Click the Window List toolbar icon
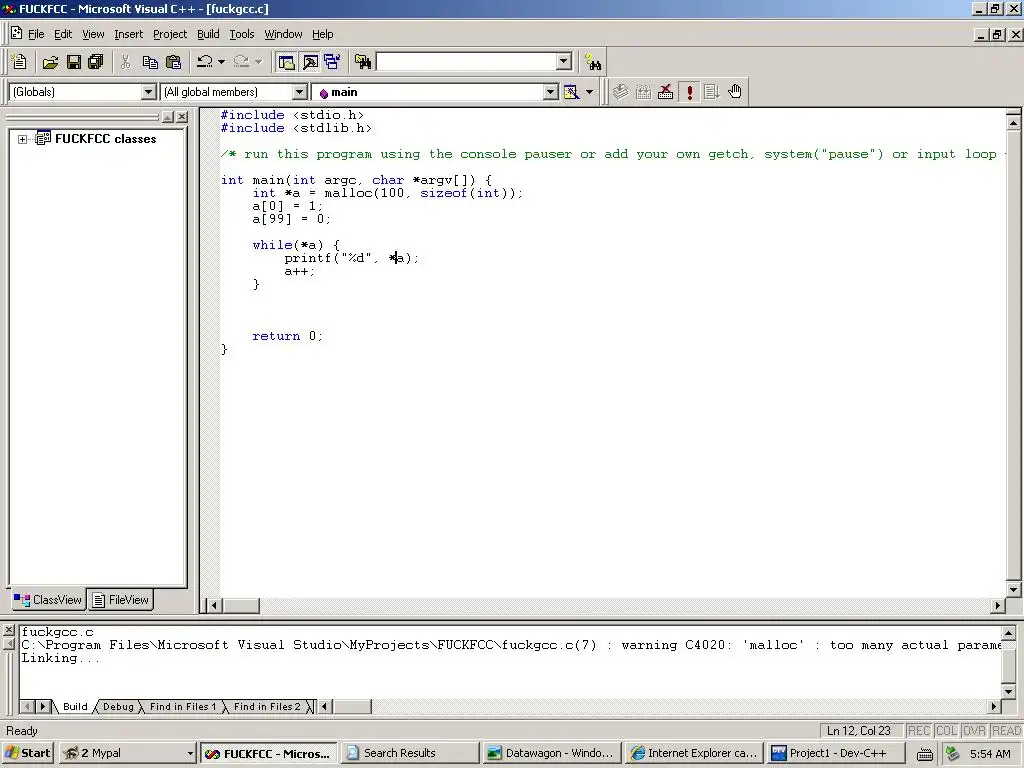Screen dimensions: 1024x768 coord(332,62)
